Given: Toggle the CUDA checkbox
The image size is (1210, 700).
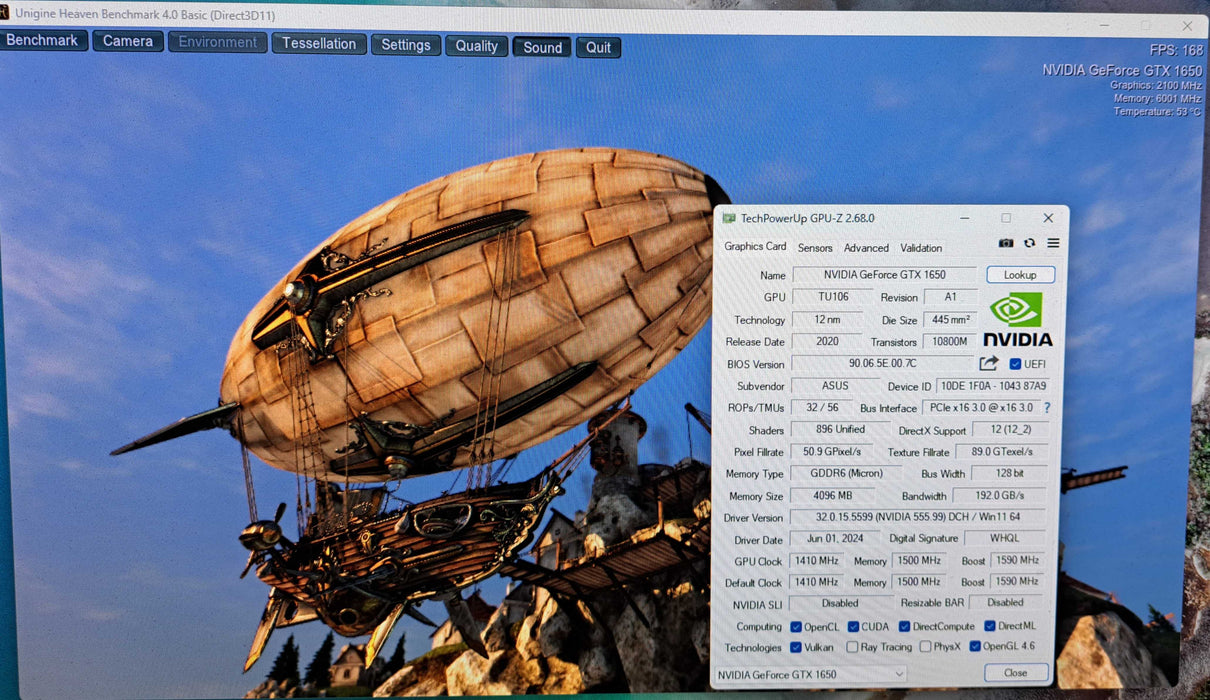Looking at the screenshot, I should 853,627.
